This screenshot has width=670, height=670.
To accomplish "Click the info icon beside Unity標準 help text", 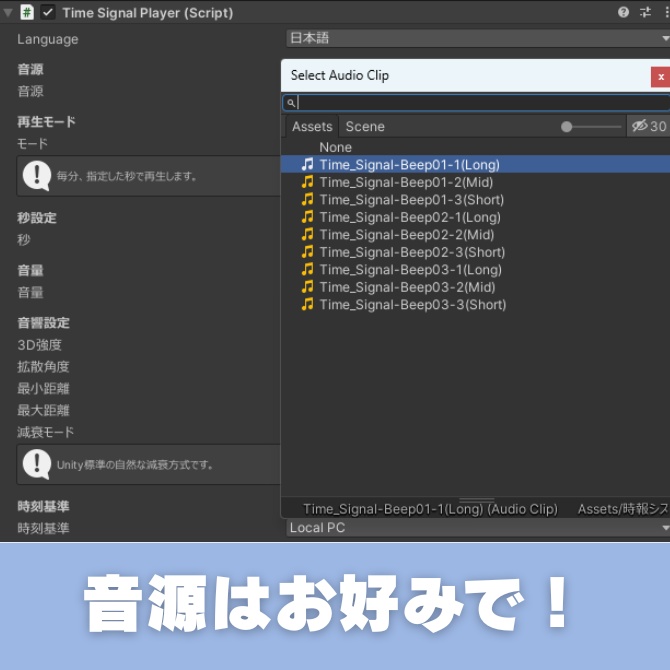I will 37,464.
